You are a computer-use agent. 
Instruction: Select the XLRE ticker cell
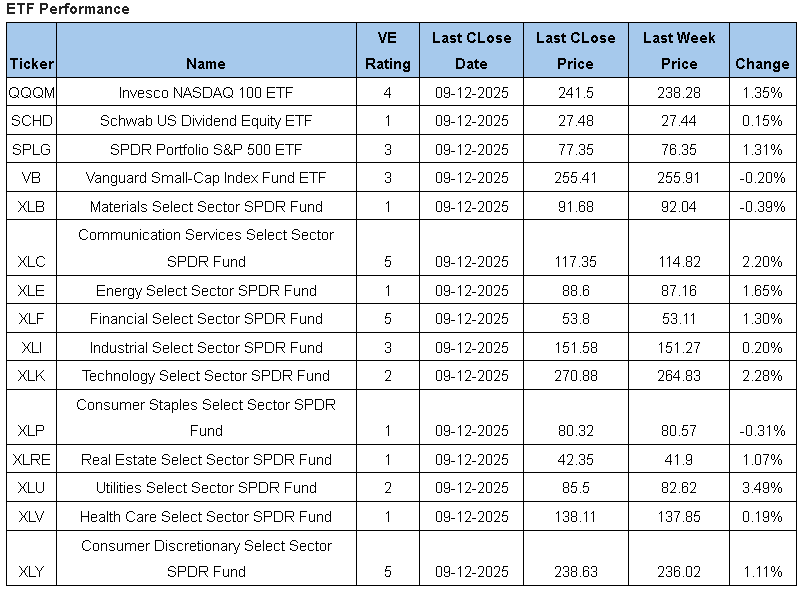31,460
